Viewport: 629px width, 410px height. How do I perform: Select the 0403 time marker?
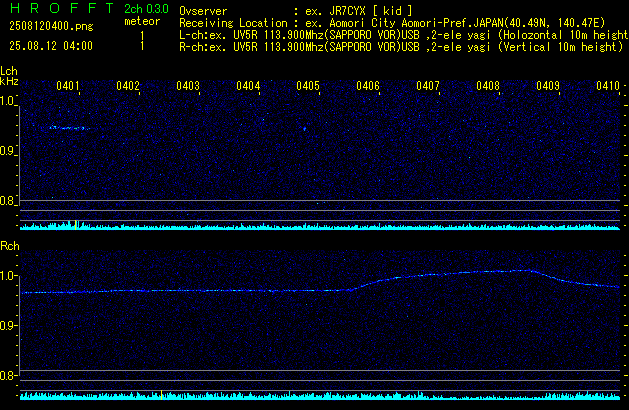[x=188, y=86]
